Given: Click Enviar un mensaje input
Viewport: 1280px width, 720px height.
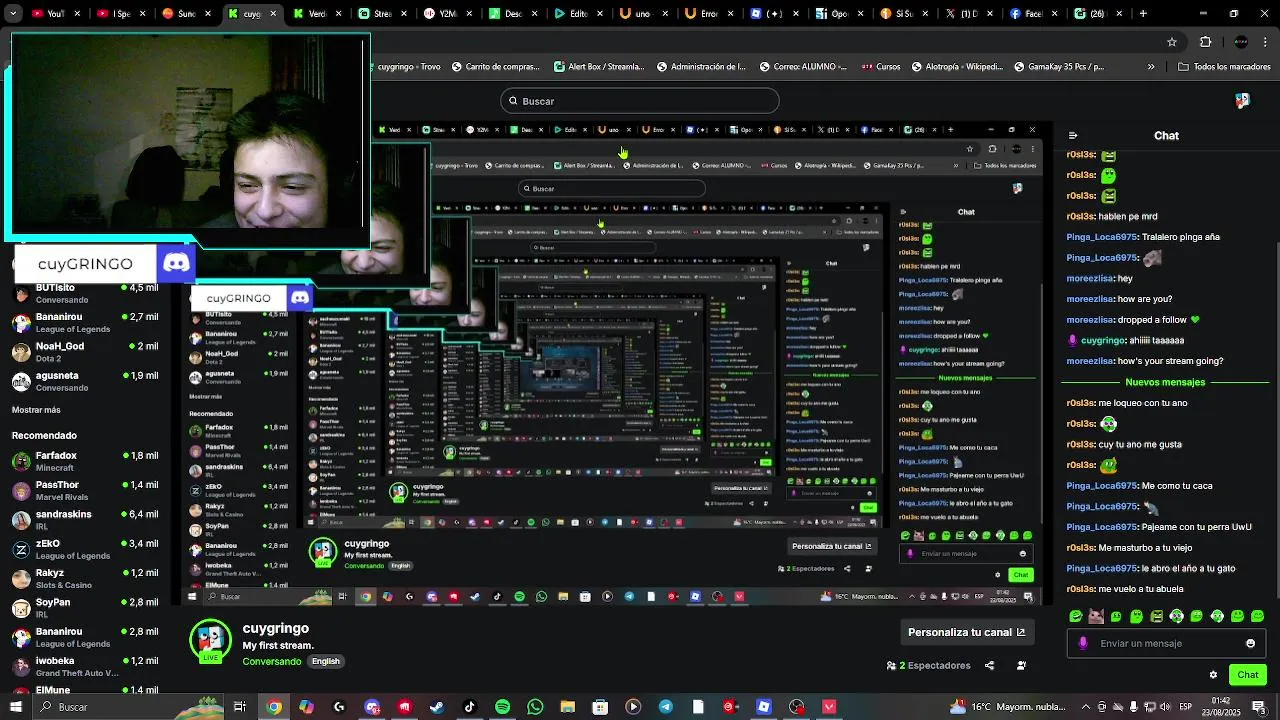Looking at the screenshot, I should click(1166, 643).
